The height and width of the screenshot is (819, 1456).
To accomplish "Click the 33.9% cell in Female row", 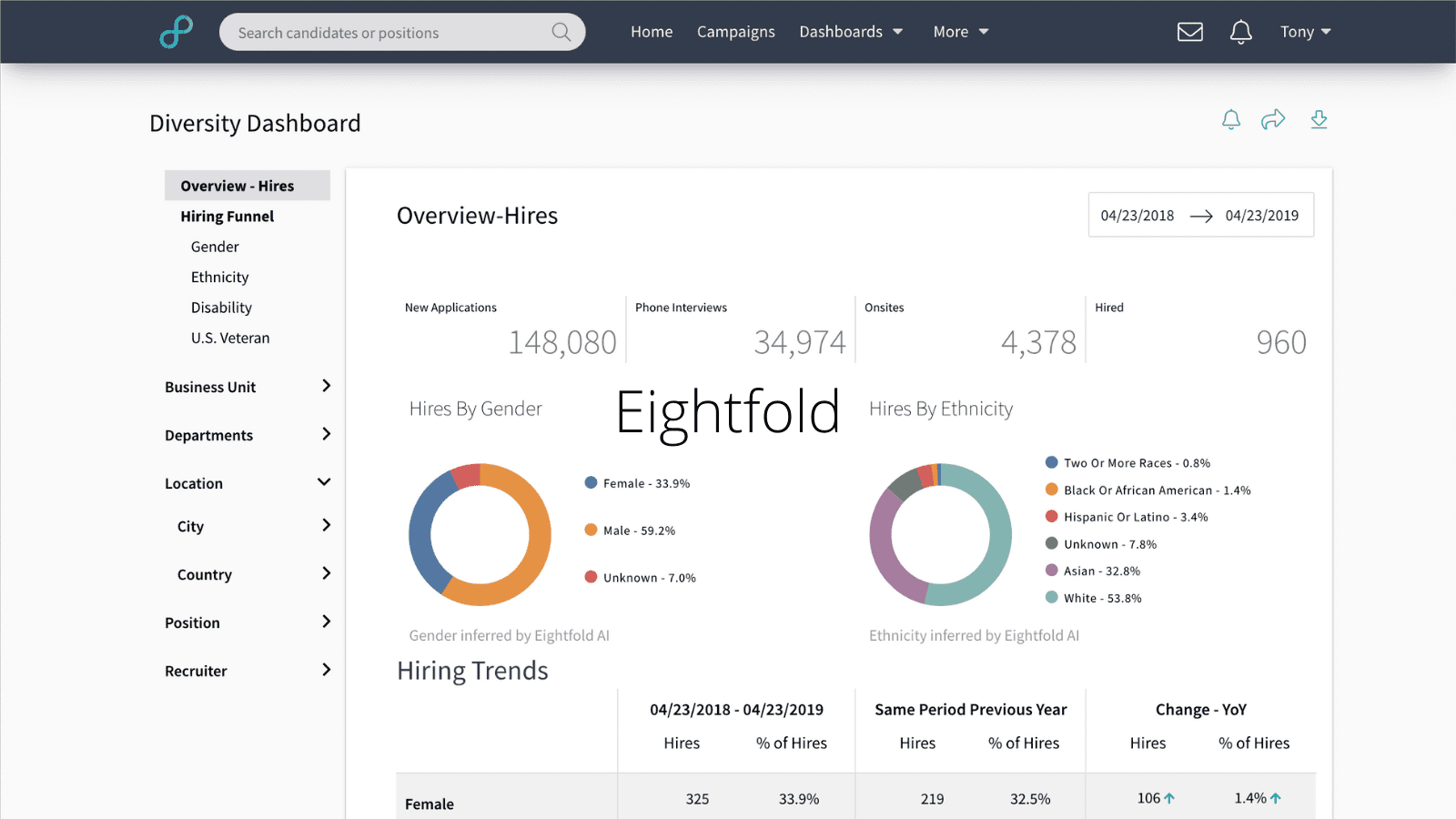I will (799, 799).
